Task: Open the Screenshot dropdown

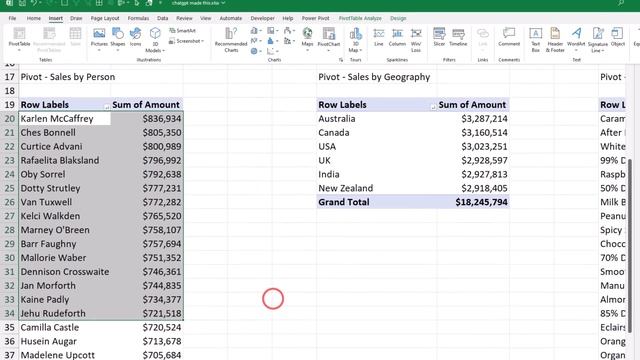Action: point(186,41)
